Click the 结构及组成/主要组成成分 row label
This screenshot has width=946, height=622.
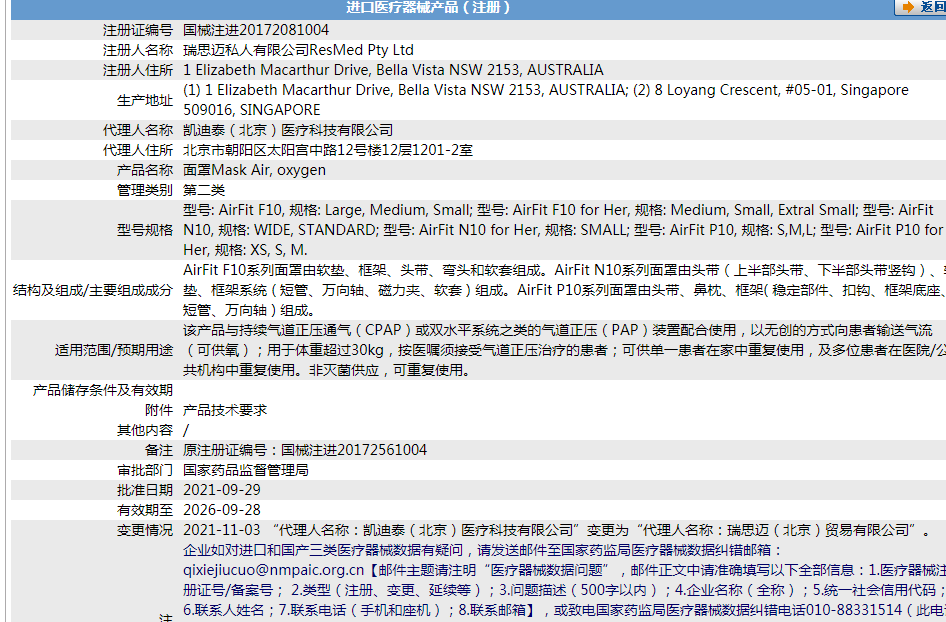click(93, 290)
